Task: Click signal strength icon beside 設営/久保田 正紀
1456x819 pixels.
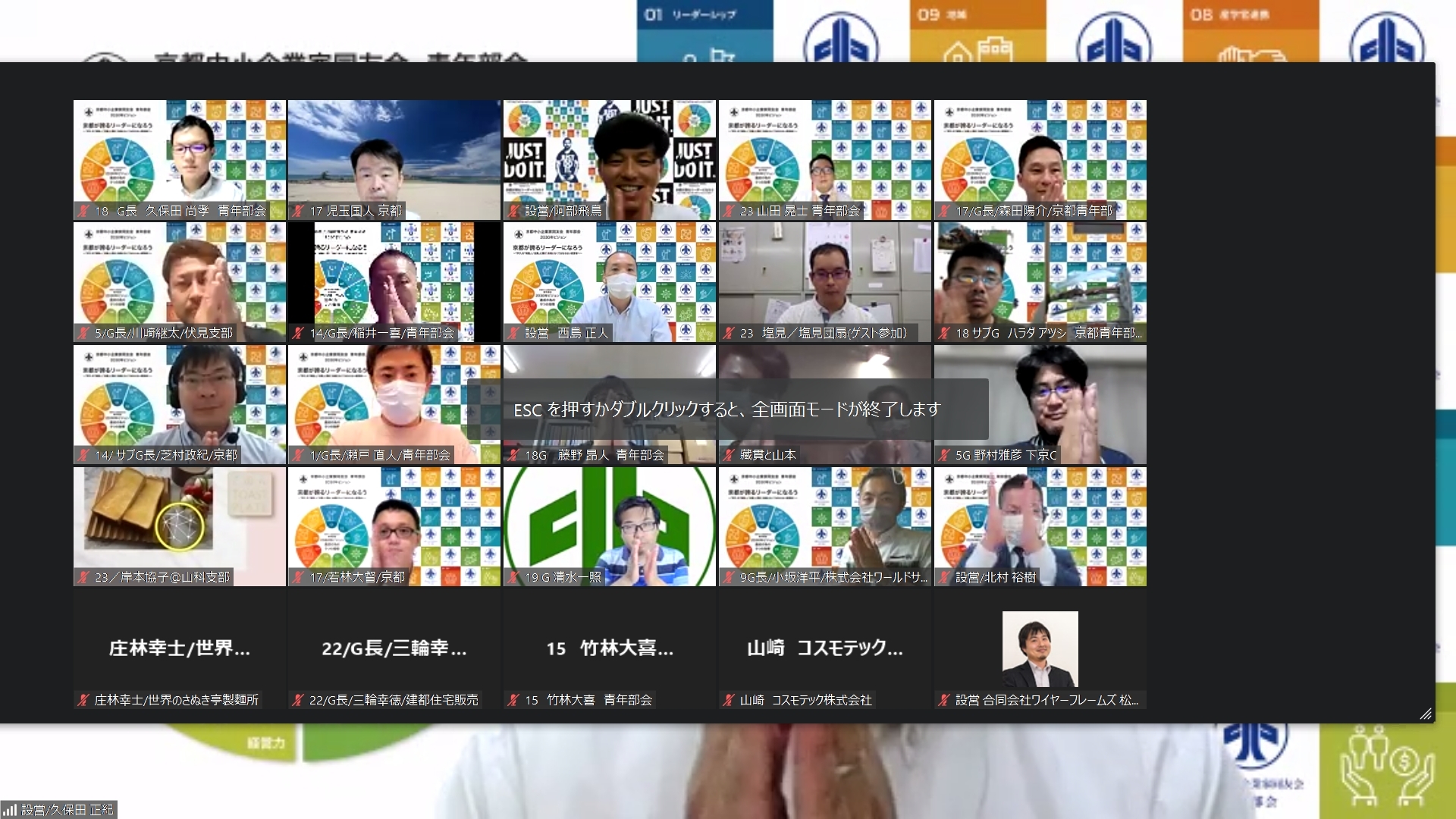Action: coord(10,810)
